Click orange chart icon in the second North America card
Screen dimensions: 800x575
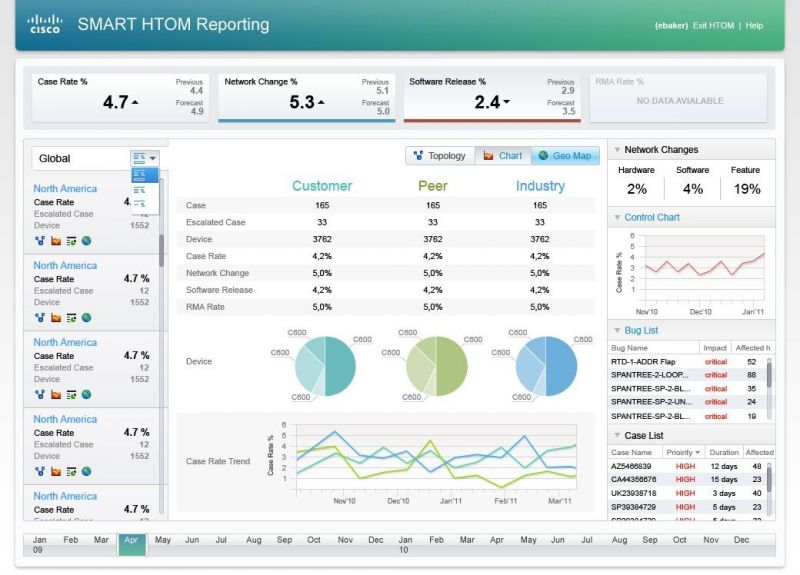pos(56,318)
